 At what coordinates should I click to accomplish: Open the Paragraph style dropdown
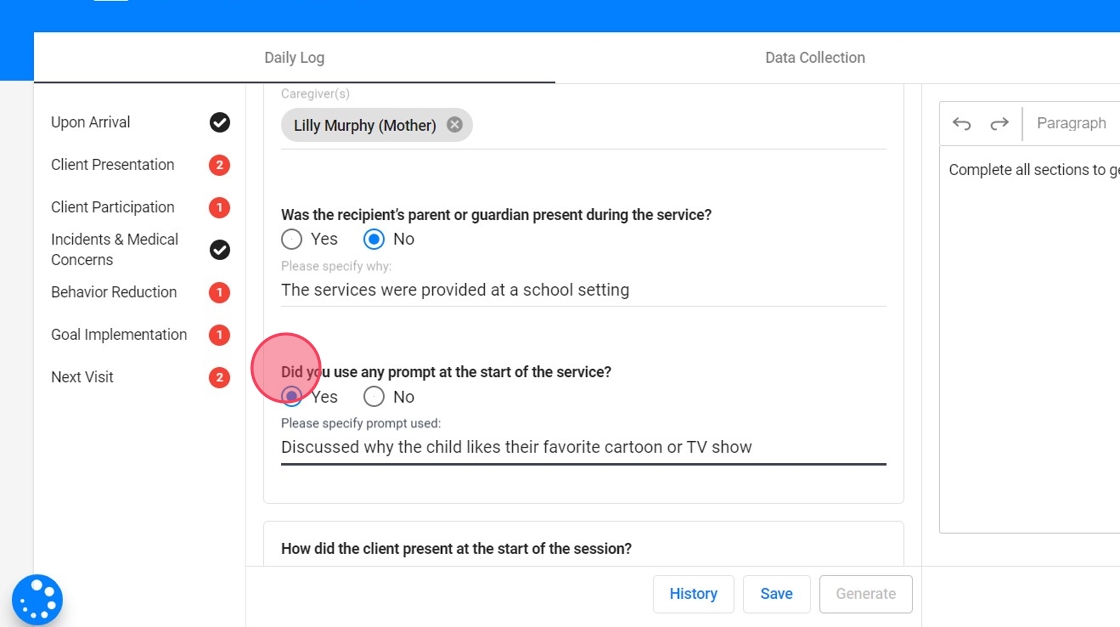(1071, 123)
